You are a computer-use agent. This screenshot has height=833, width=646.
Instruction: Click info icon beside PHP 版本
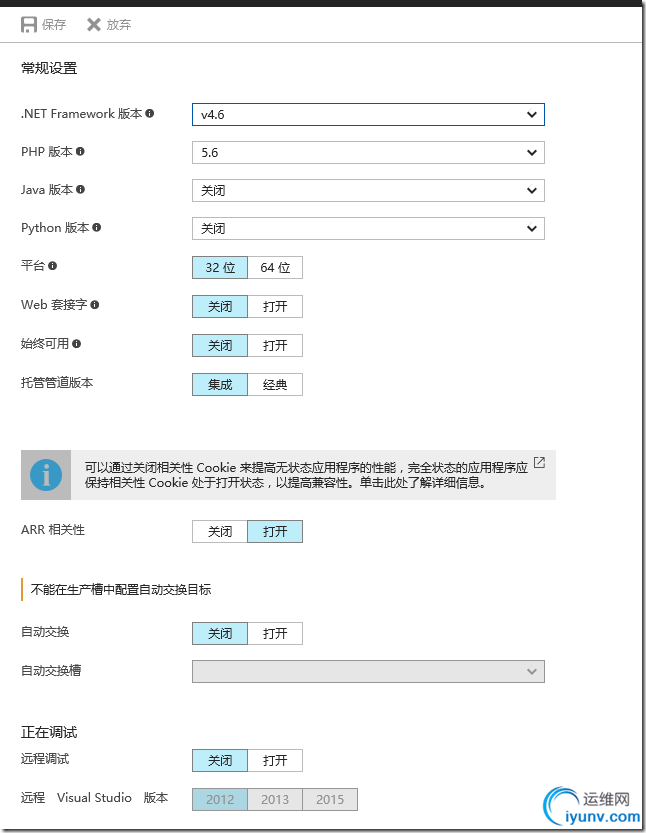80,151
